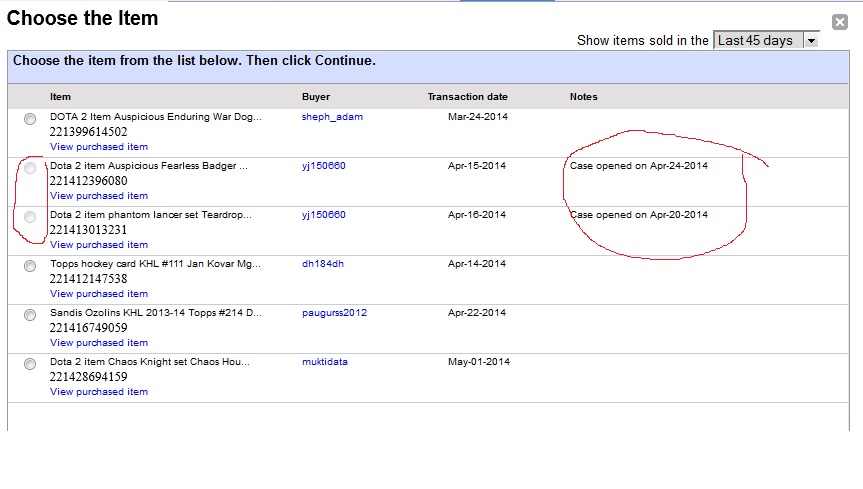The width and height of the screenshot is (863, 489).
Task: Click the Notes column header
Action: coord(583,97)
